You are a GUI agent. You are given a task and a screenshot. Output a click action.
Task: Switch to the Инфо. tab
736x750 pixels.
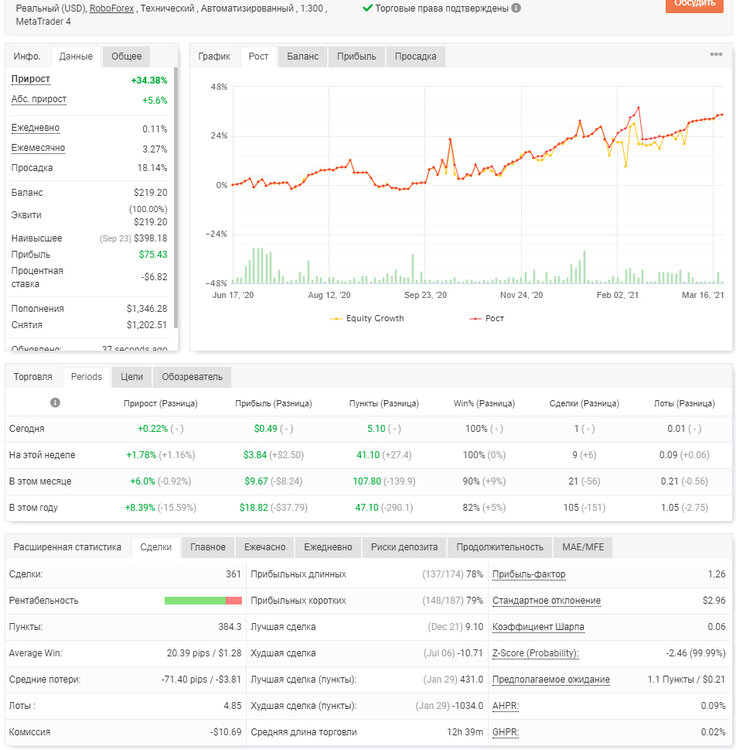[27, 56]
